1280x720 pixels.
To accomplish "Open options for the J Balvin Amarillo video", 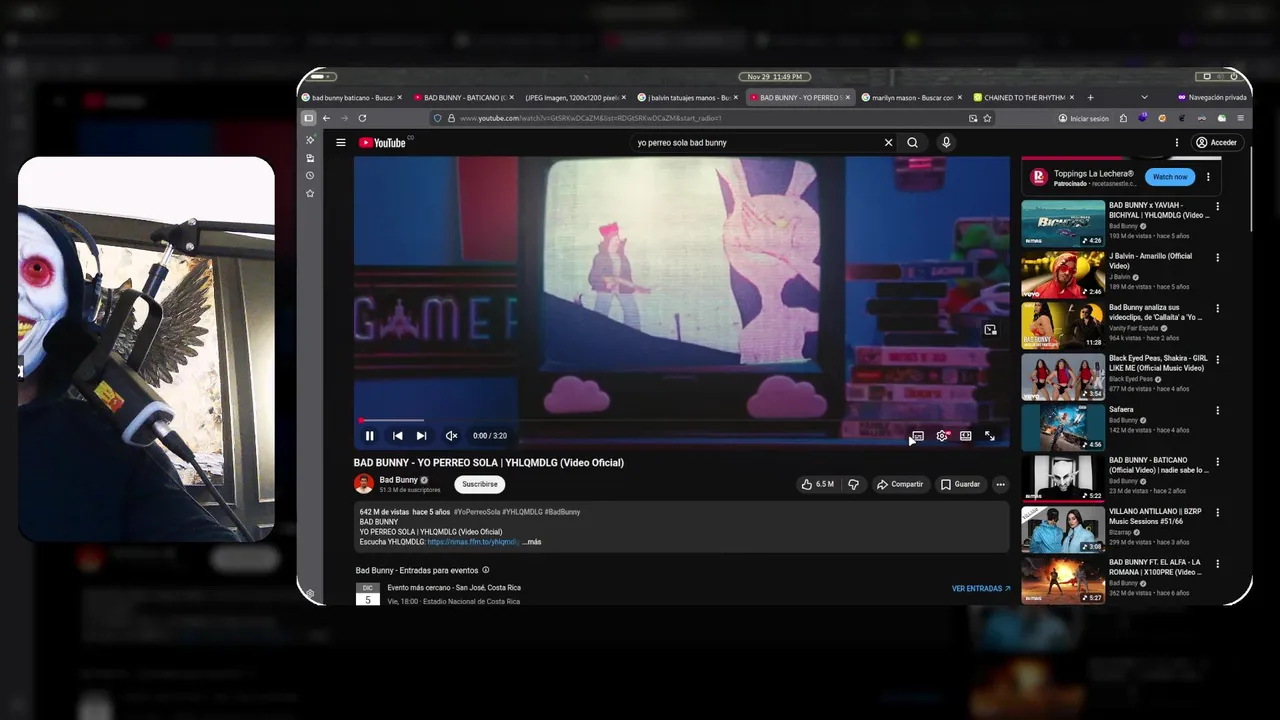I will click(1217, 257).
